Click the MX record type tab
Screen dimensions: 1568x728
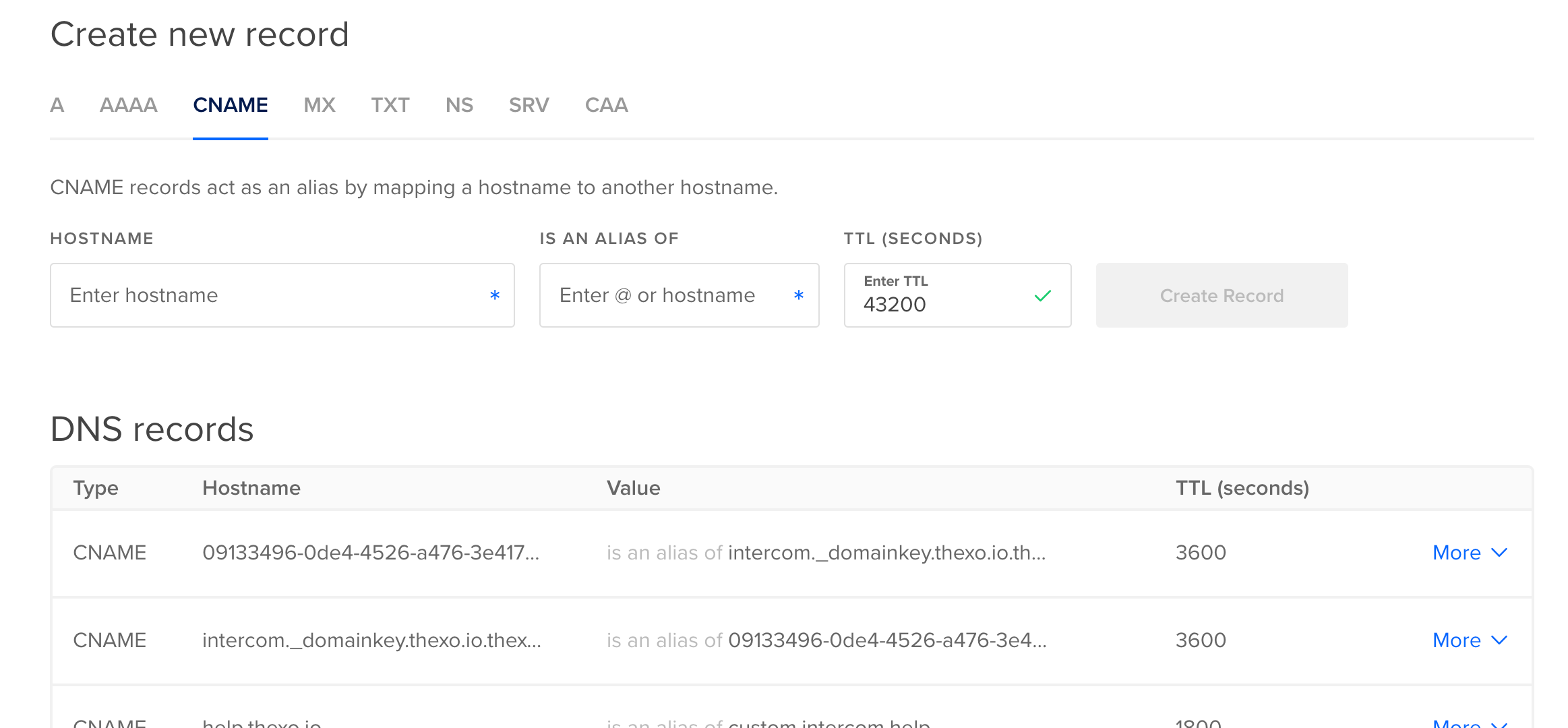pos(319,104)
